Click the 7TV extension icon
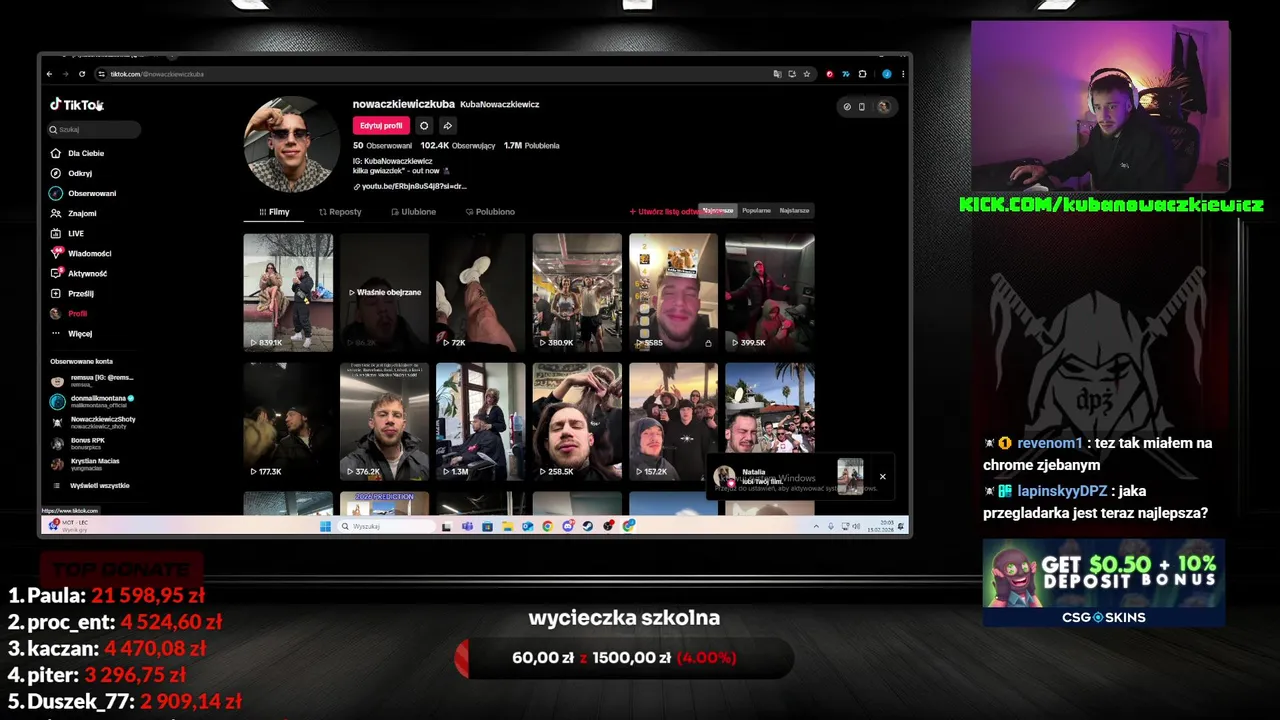Image resolution: width=1280 pixels, height=720 pixels. [x=846, y=74]
